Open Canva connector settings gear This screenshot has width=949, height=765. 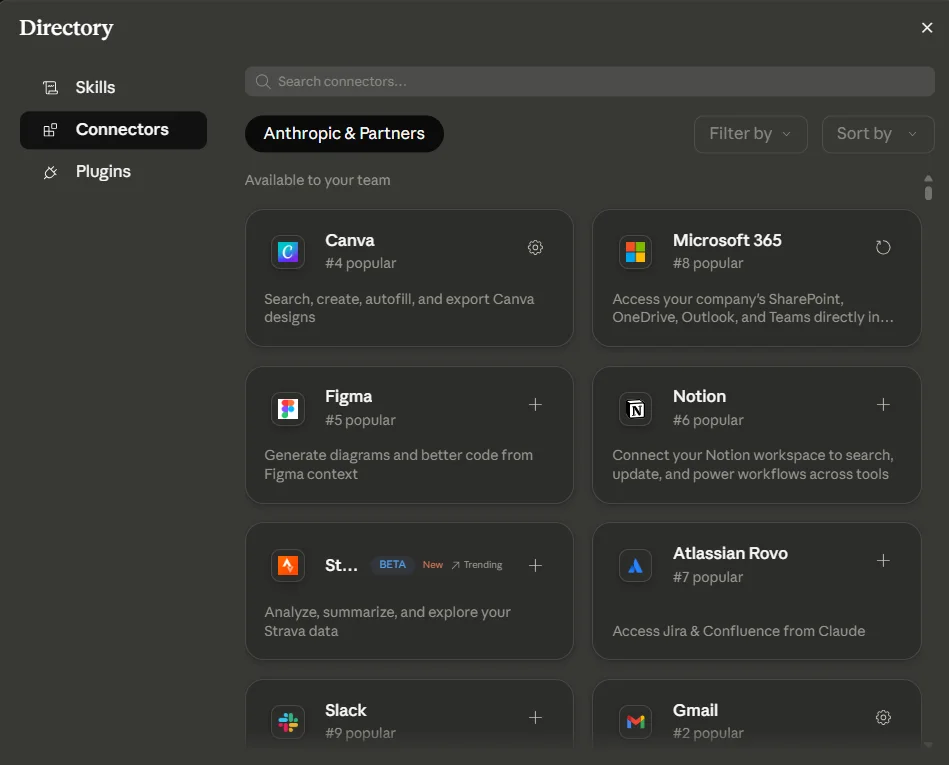(535, 248)
